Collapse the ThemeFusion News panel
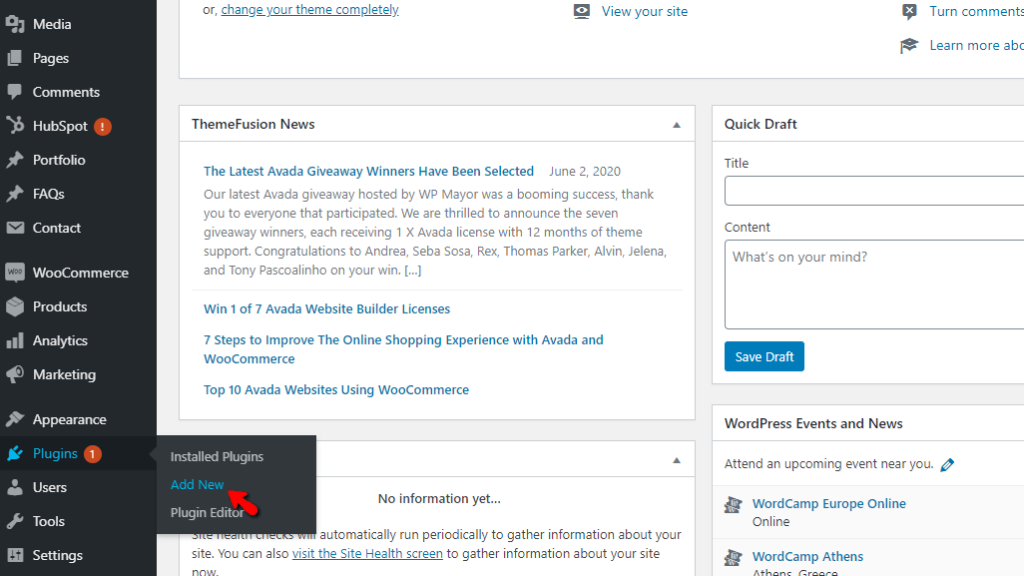This screenshot has width=1024, height=576. [x=677, y=125]
